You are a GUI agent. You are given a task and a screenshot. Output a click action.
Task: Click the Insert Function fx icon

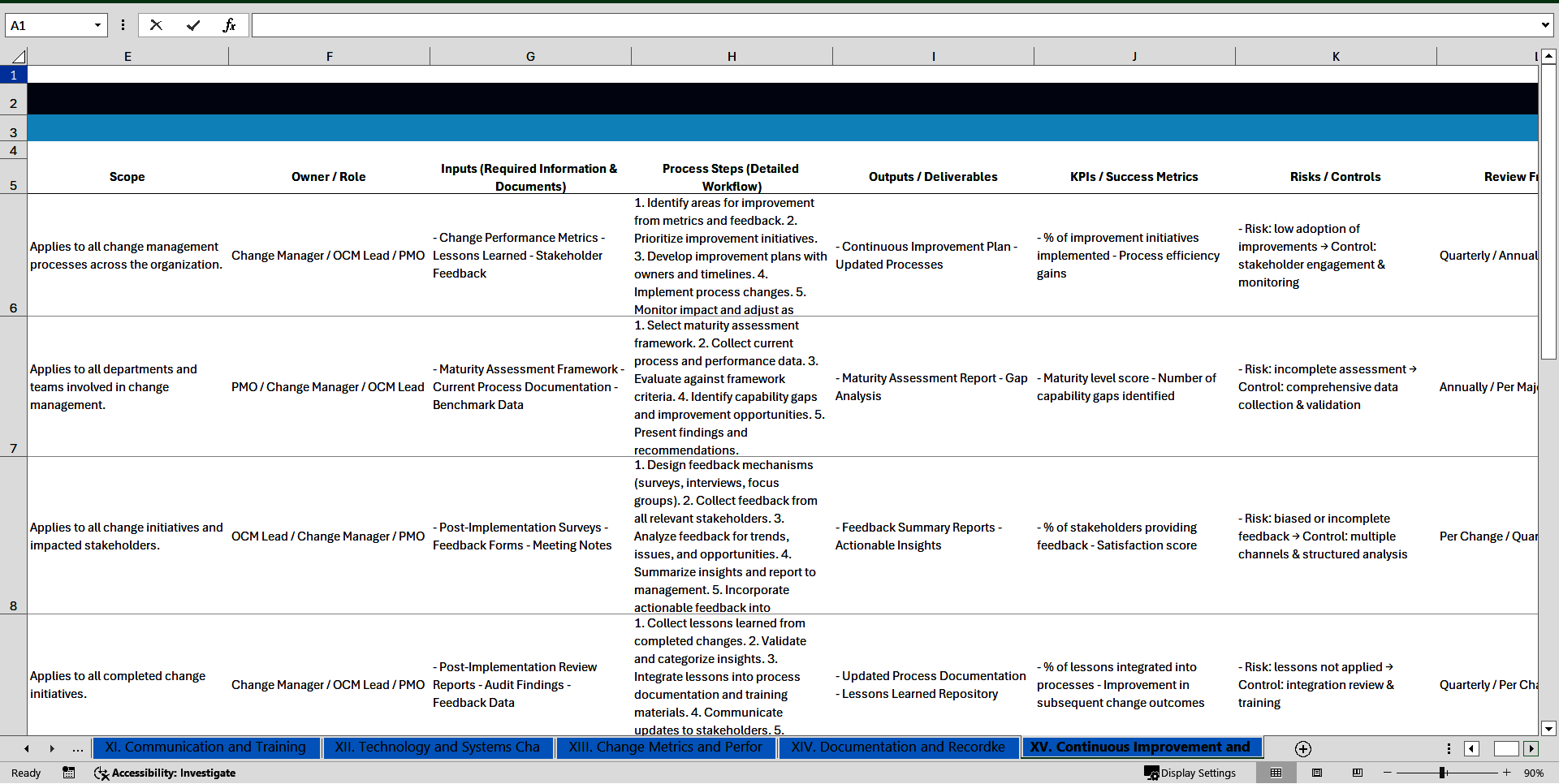pos(229,25)
